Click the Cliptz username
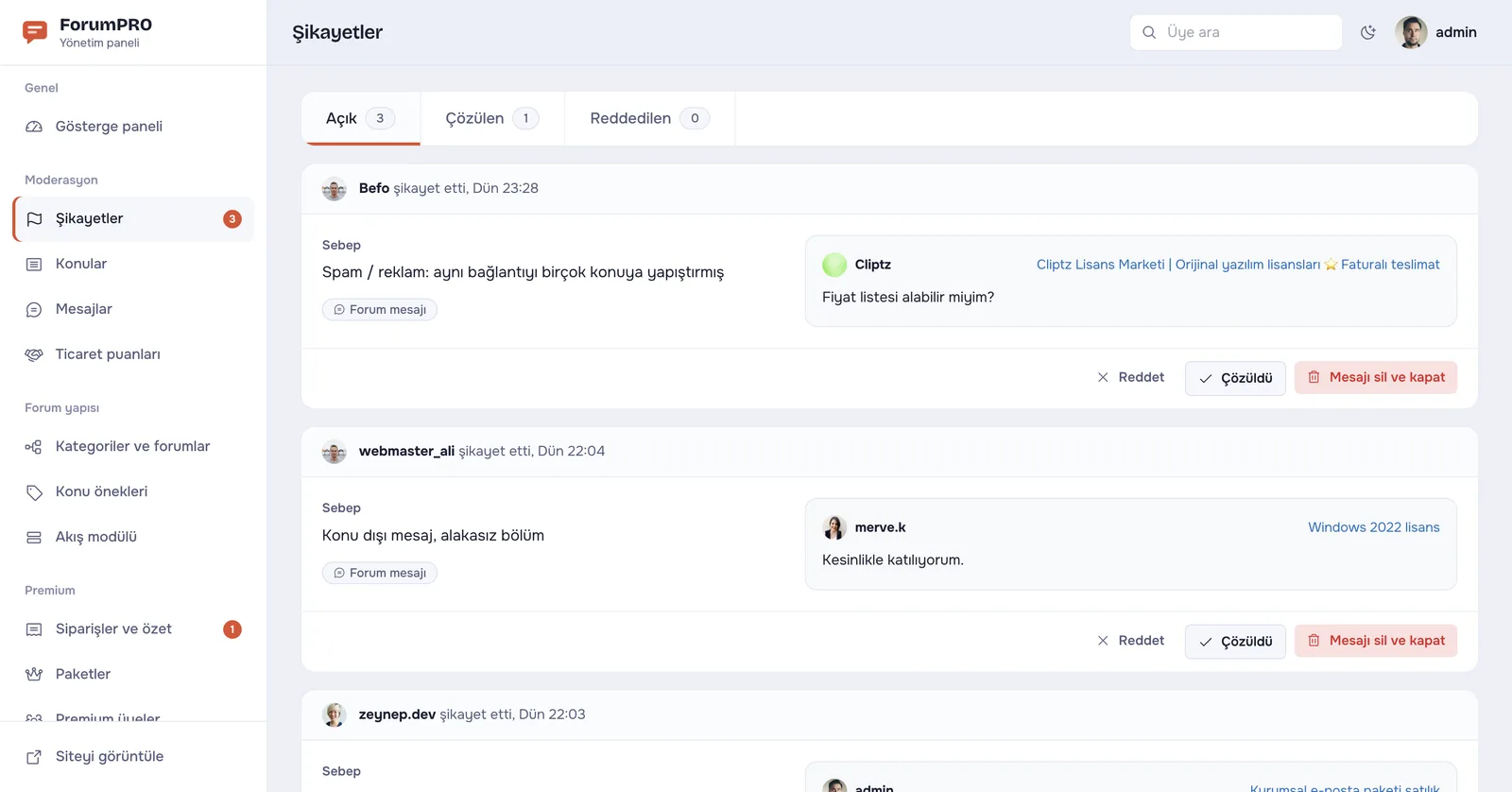1512x792 pixels. [x=873, y=265]
